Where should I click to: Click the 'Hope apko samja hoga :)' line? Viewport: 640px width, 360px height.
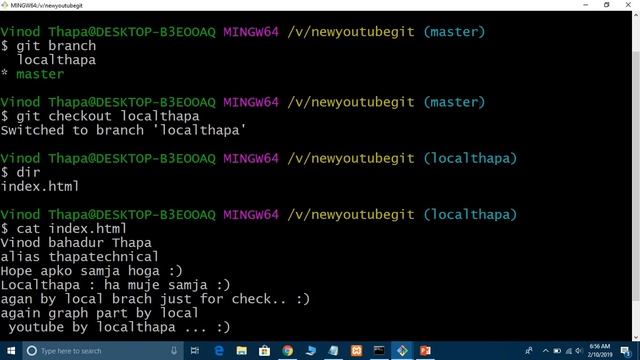[91, 271]
